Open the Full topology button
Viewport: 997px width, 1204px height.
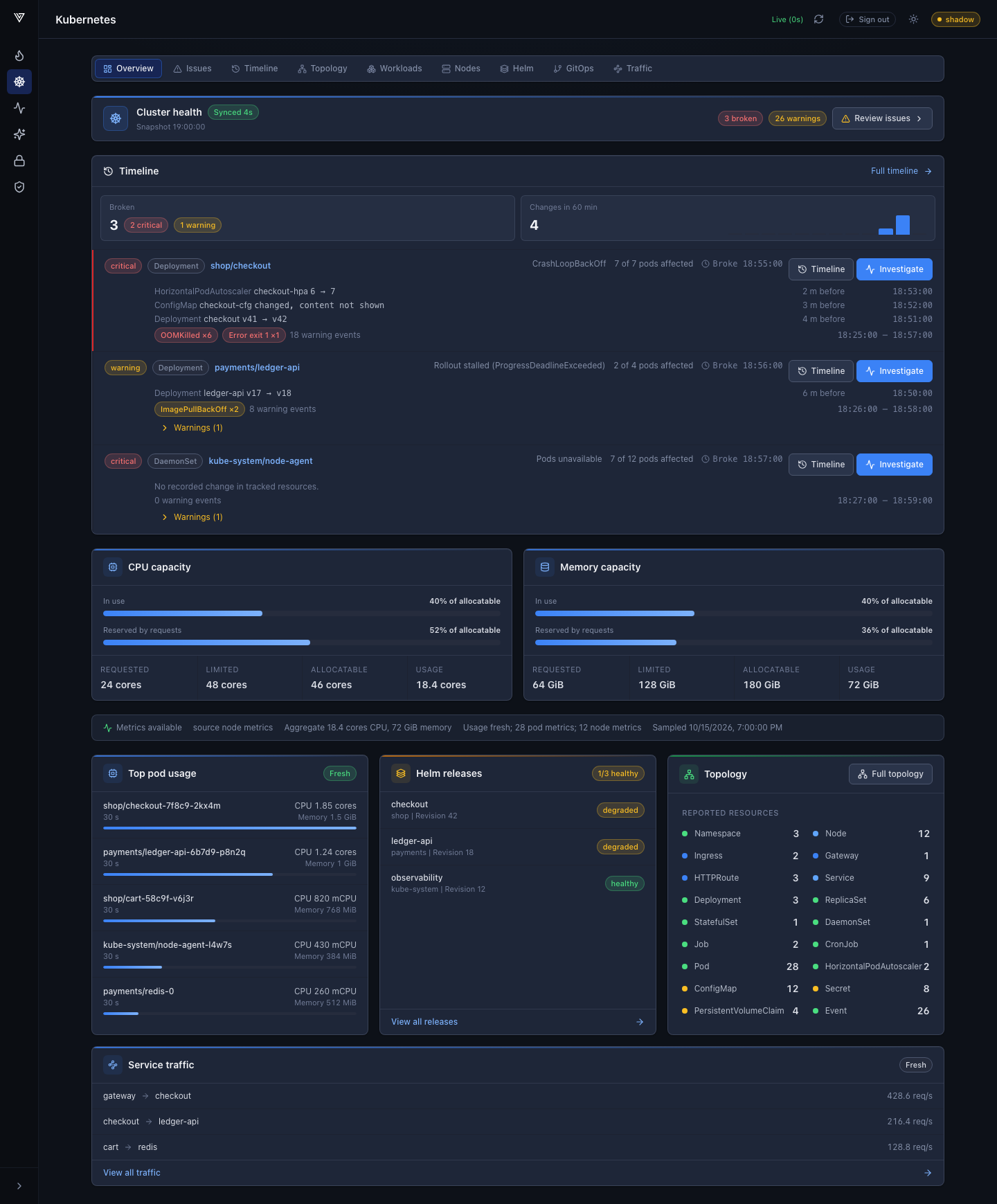pyautogui.click(x=890, y=774)
